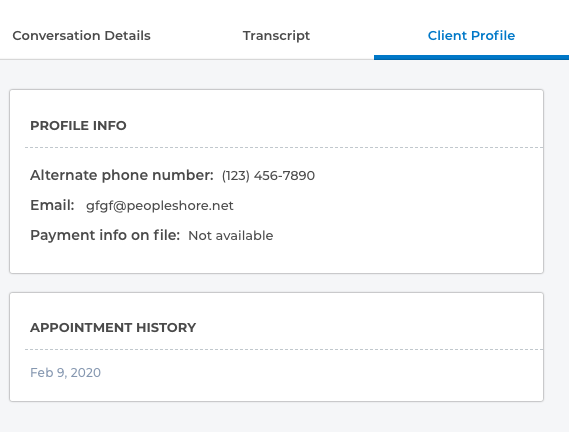Click the Payment info on file label
Image resolution: width=569 pixels, height=432 pixels.
point(105,235)
